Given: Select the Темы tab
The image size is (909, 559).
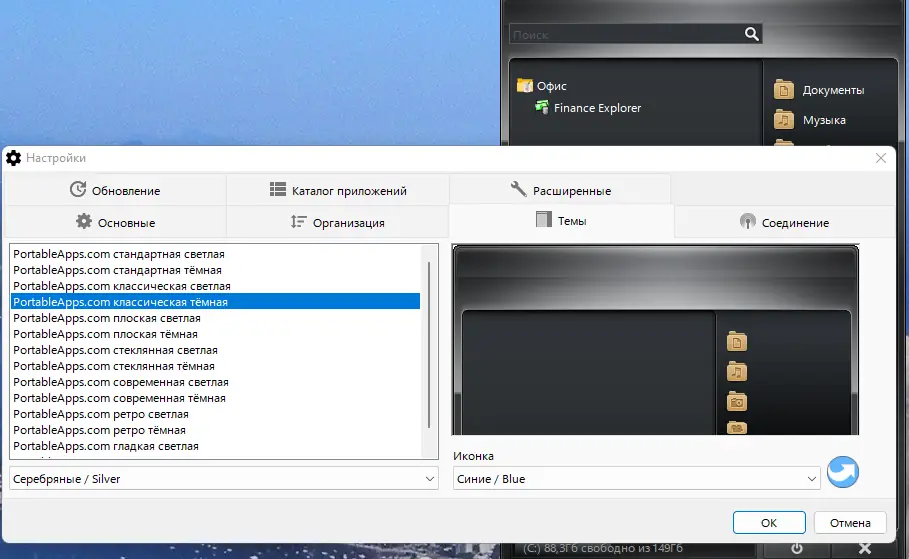Looking at the screenshot, I should tap(561, 220).
